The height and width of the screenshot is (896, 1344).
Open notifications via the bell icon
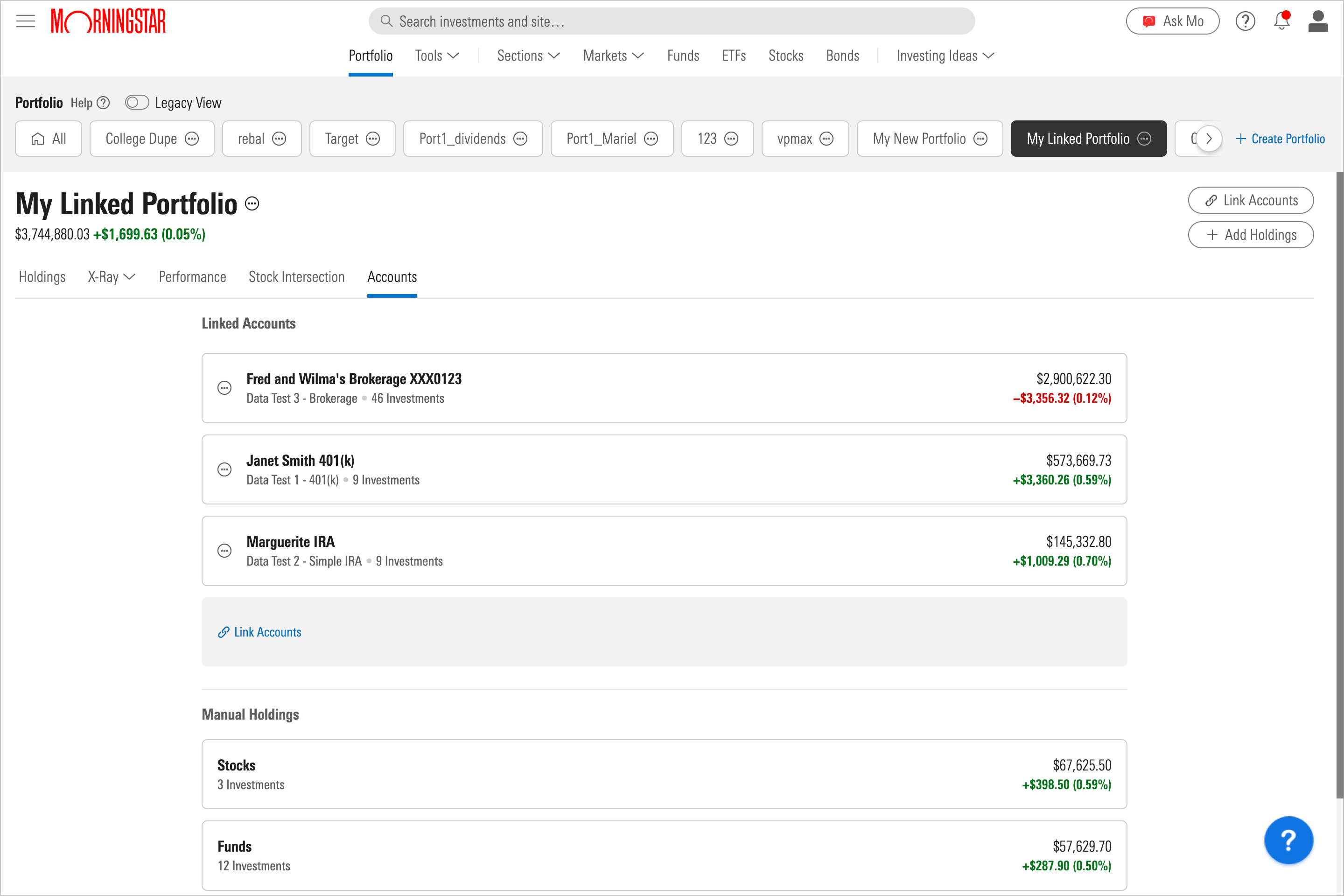[1281, 21]
